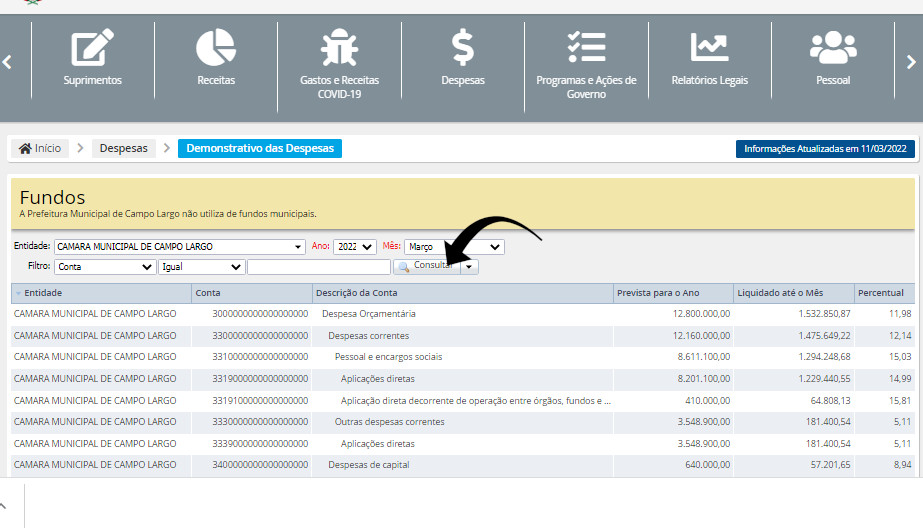
Task: Open Gastos e Receitas COVID-19 icon
Action: click(339, 48)
